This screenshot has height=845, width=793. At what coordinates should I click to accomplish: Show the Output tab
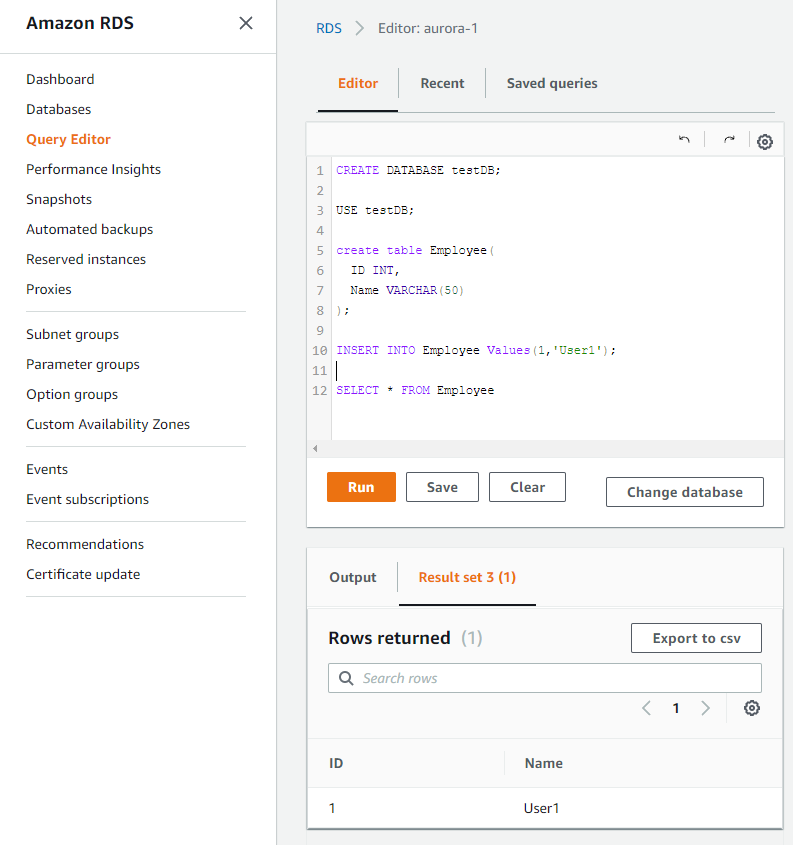[x=353, y=577]
